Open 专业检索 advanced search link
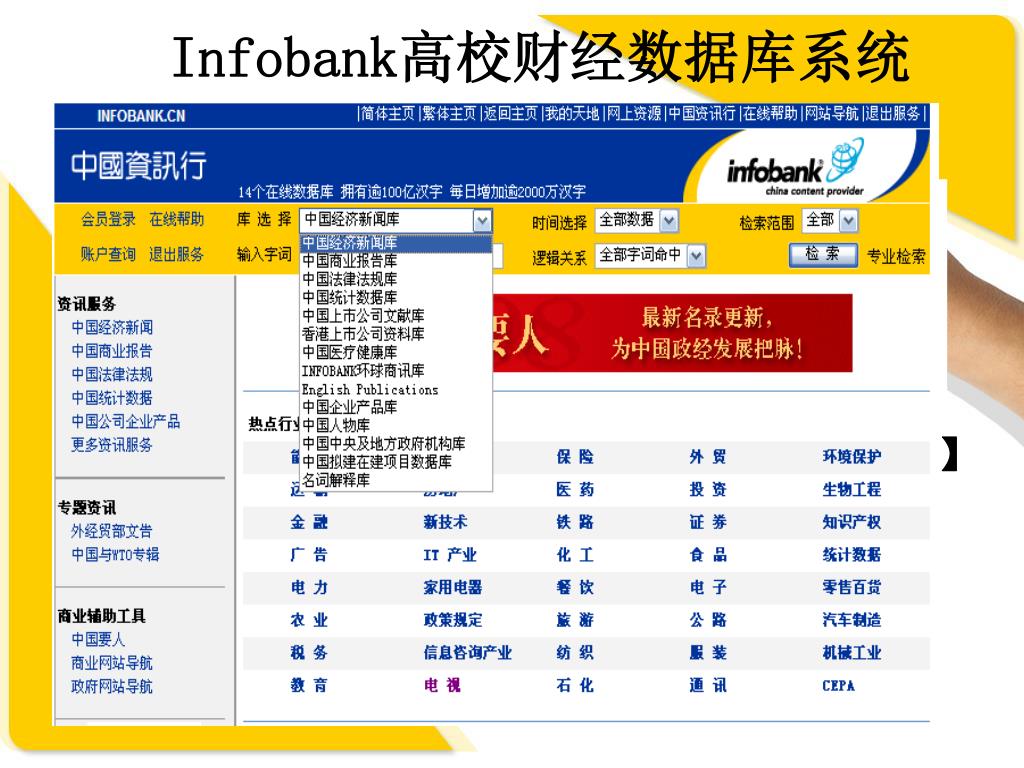This screenshot has height=768, width=1024. [896, 256]
